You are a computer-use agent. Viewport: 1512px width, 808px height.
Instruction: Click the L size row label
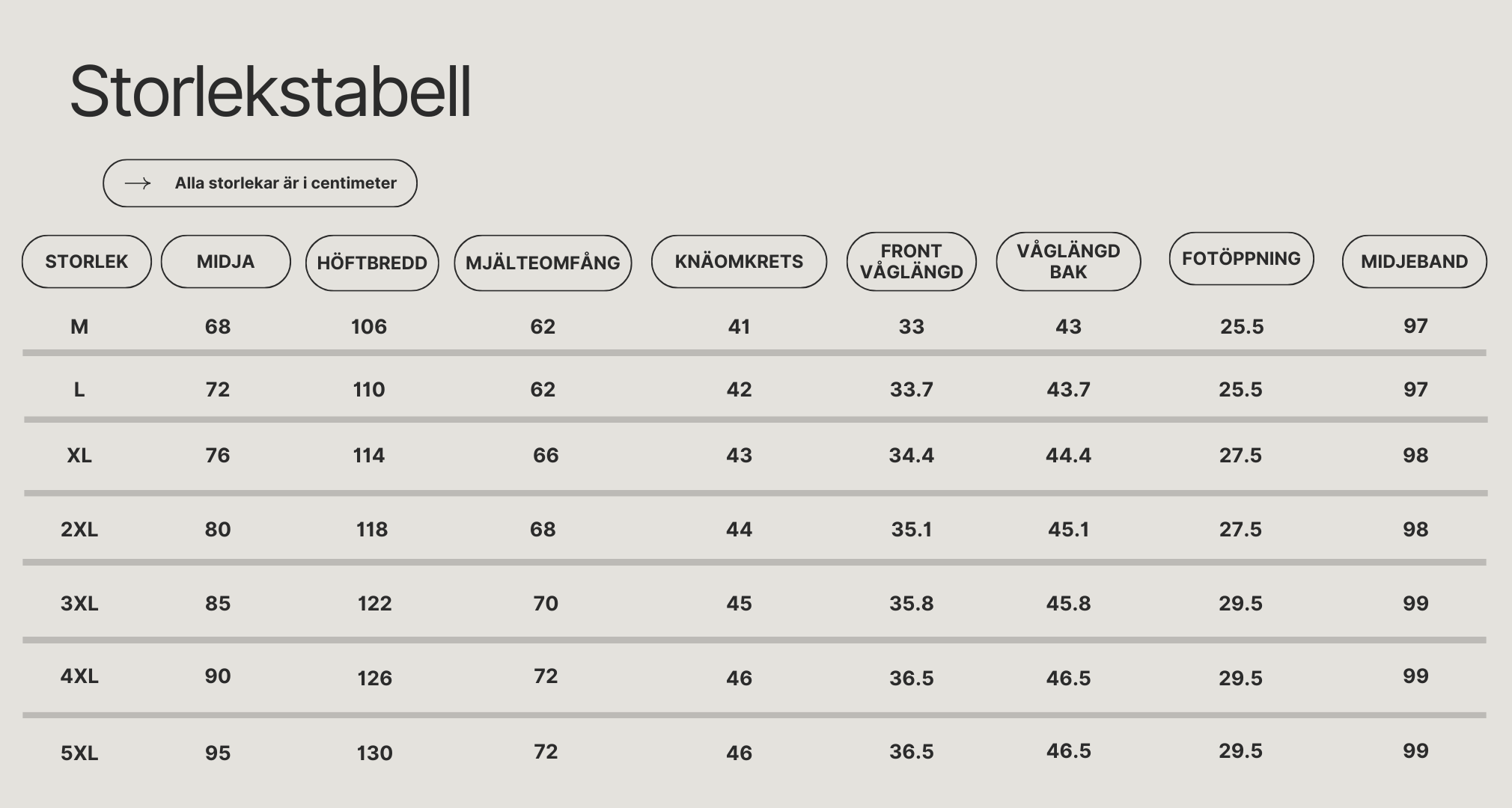(x=79, y=389)
